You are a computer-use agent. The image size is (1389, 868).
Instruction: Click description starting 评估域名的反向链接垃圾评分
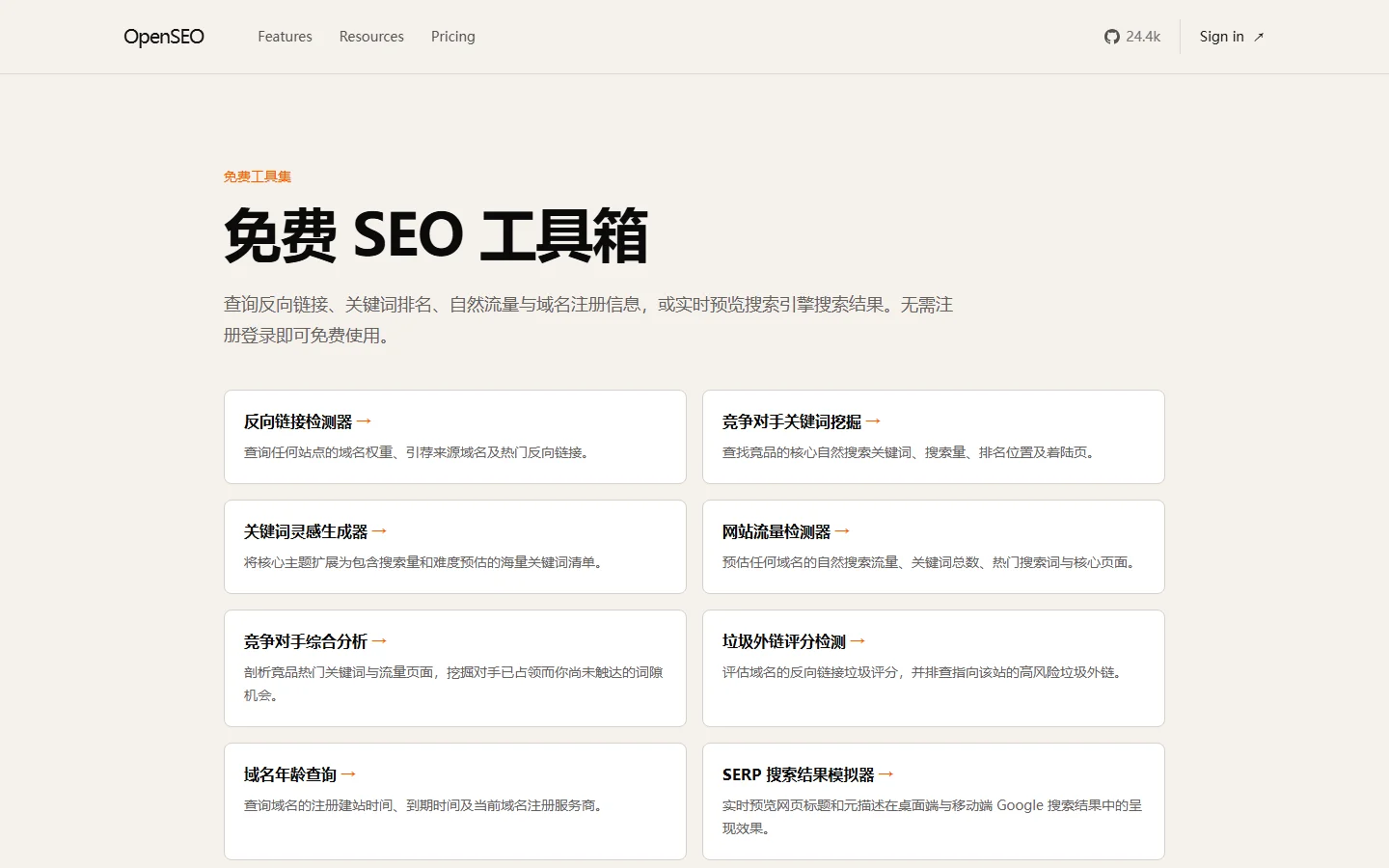[x=925, y=672]
